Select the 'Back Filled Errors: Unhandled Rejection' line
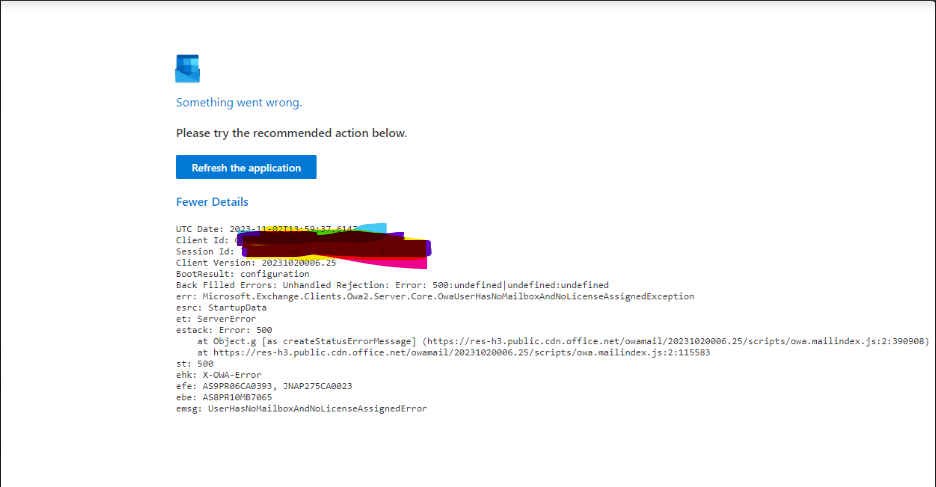The height and width of the screenshot is (487, 936). click(x=392, y=285)
